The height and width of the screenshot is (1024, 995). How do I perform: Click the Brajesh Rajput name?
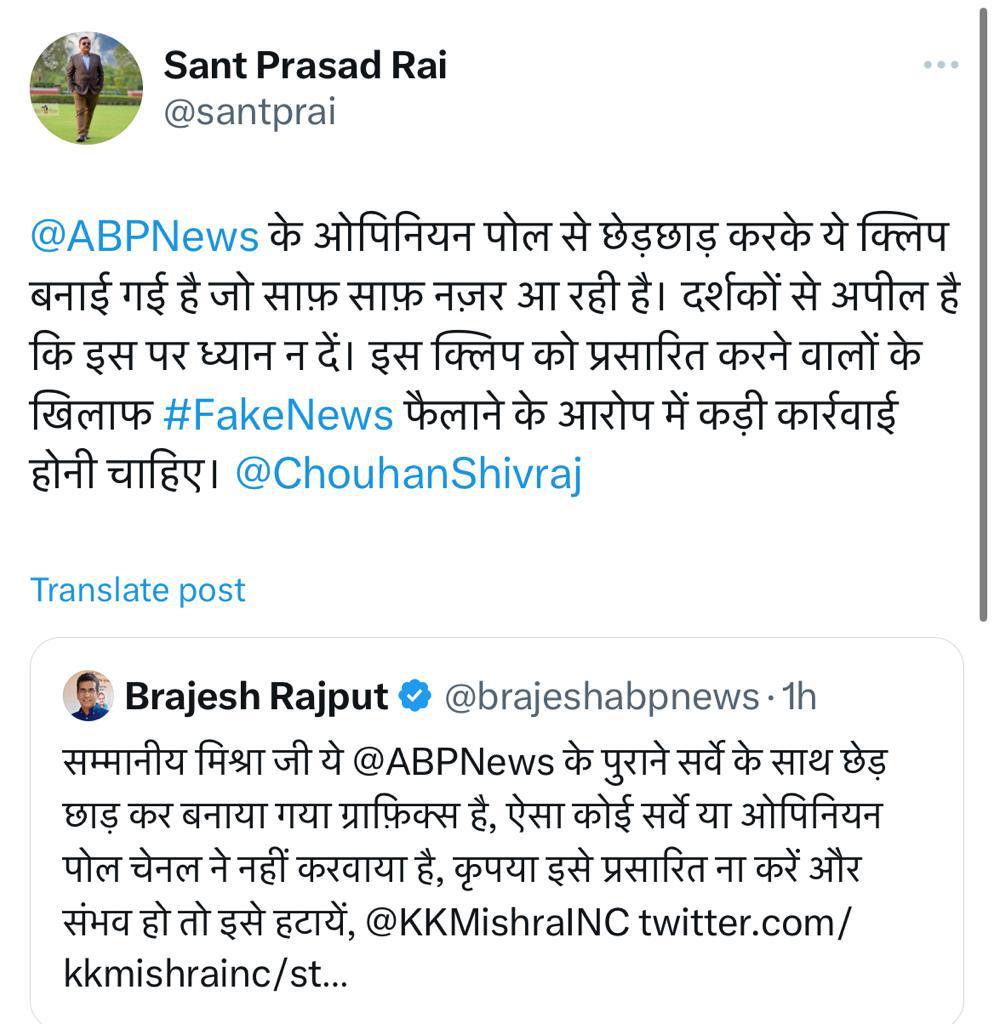tap(256, 697)
